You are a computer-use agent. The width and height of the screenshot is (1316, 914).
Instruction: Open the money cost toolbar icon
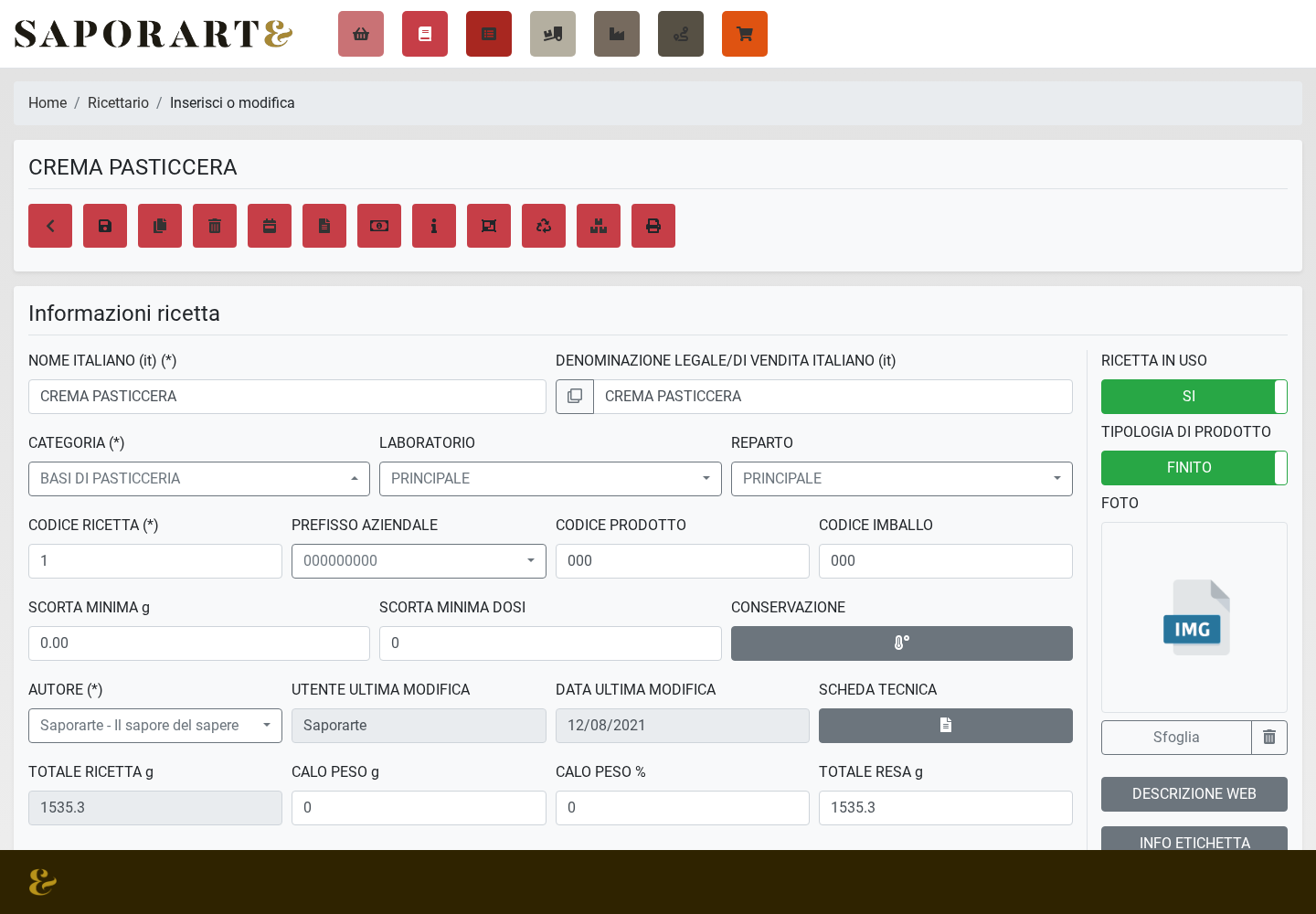coord(379,226)
